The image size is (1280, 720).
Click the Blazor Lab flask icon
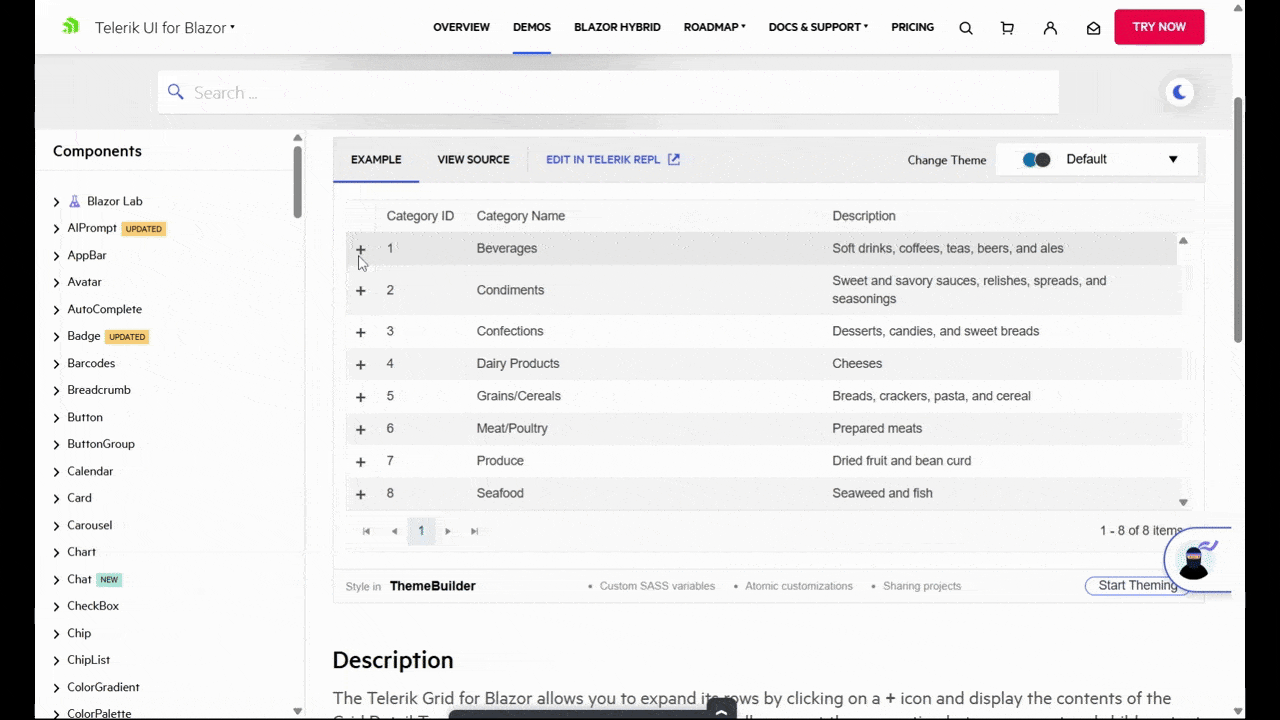click(75, 201)
